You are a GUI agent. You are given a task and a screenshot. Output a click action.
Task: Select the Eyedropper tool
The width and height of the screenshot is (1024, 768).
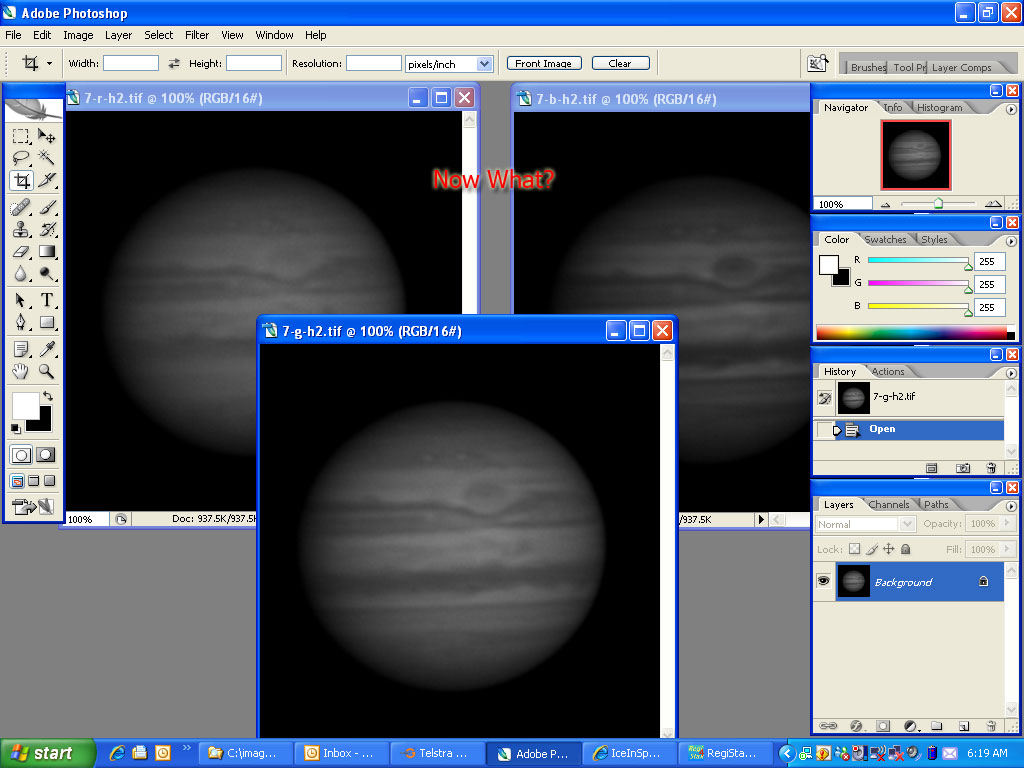(46, 349)
